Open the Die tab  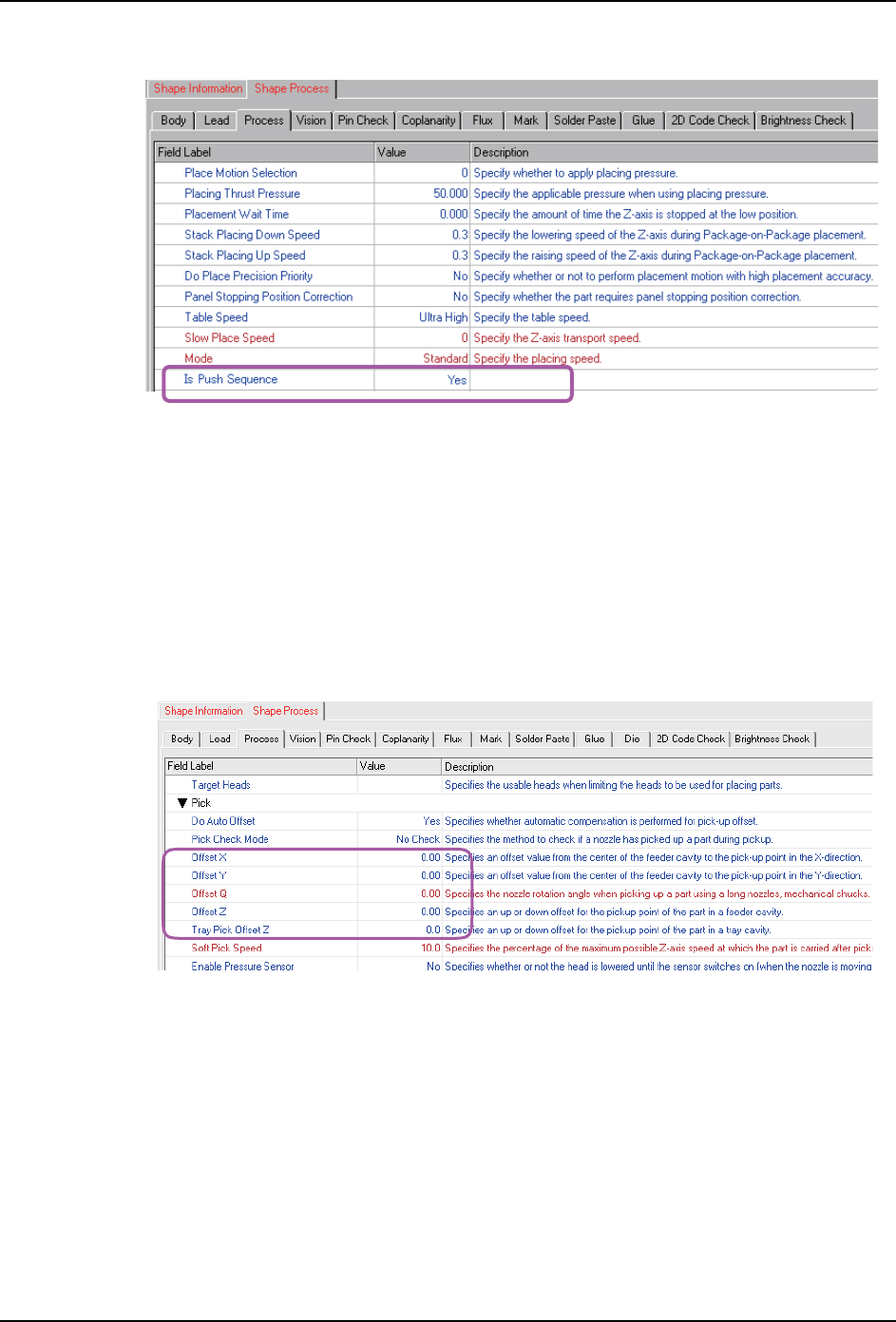[x=632, y=738]
